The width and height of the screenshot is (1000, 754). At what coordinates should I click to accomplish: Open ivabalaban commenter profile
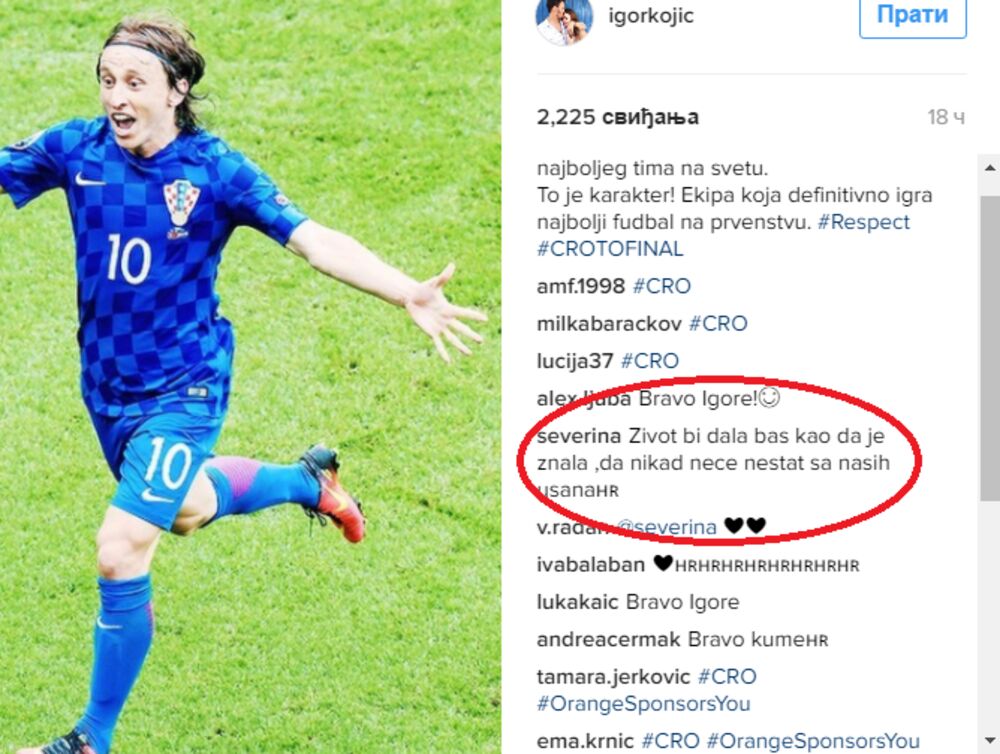click(591, 565)
